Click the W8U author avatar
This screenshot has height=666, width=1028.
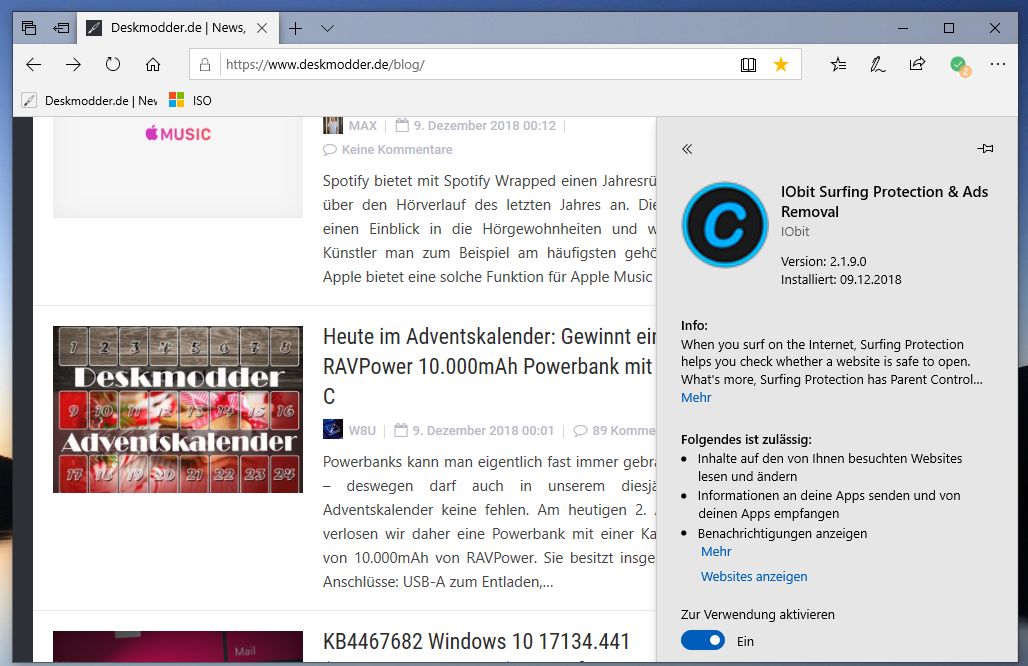(x=333, y=429)
